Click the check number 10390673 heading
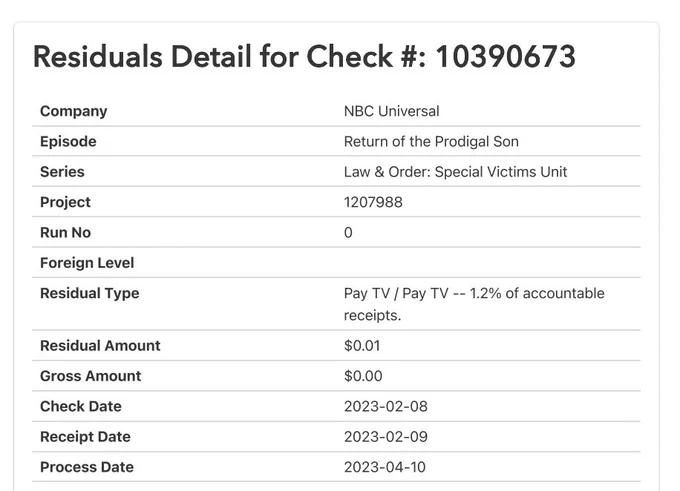 coord(304,57)
